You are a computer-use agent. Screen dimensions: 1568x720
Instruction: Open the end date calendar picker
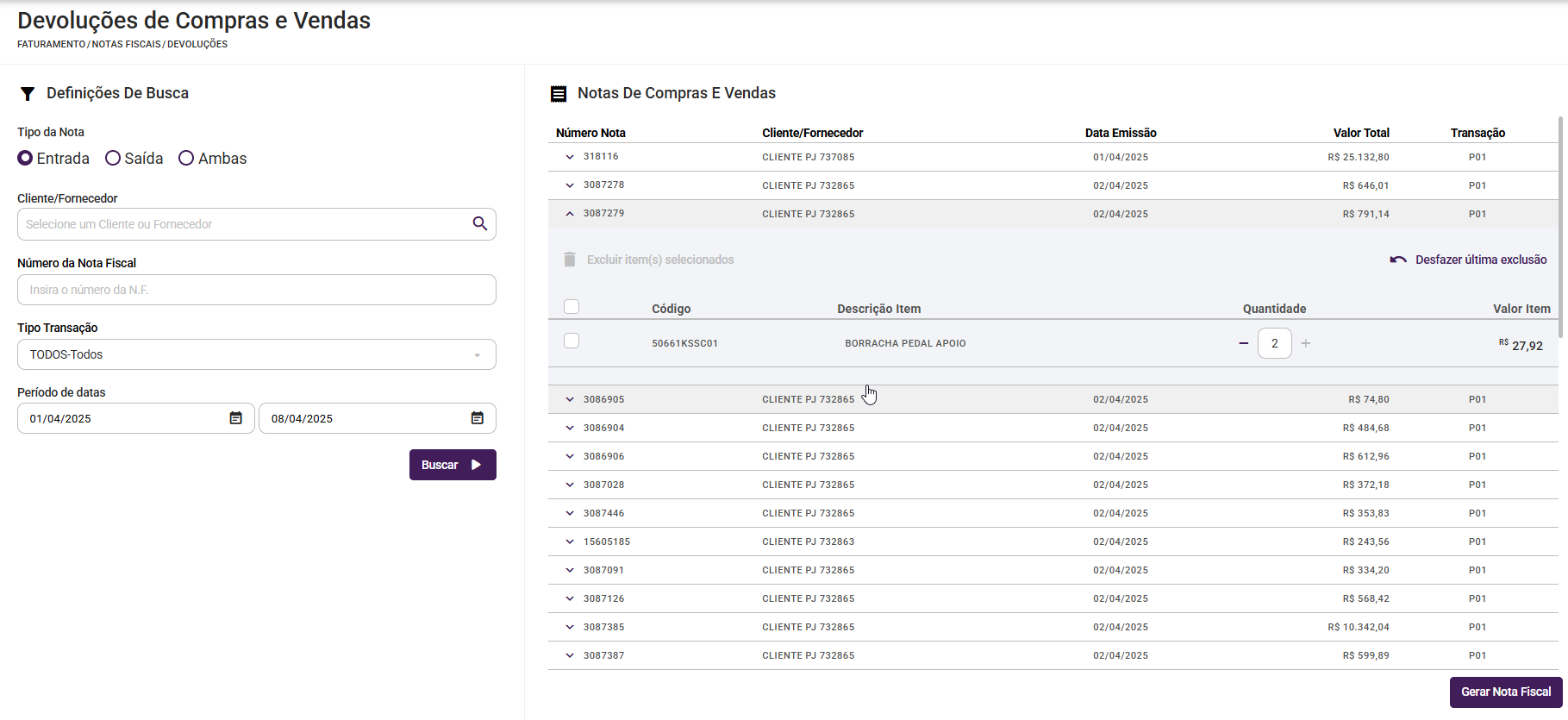click(x=477, y=418)
